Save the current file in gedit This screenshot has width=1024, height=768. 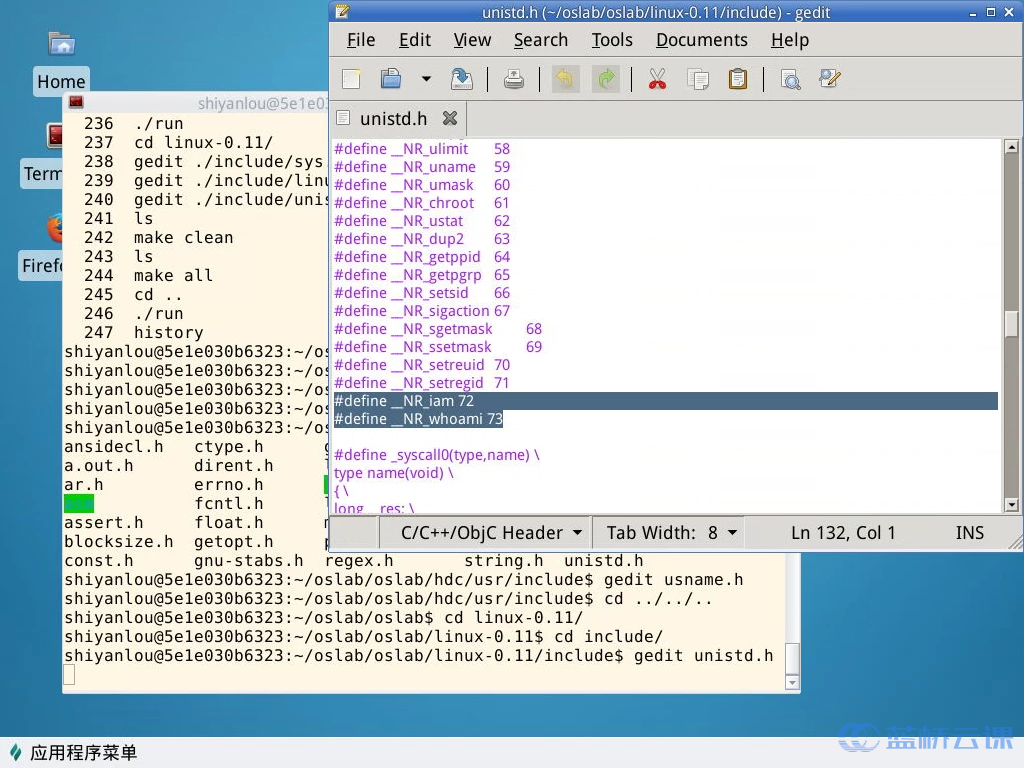pos(462,79)
